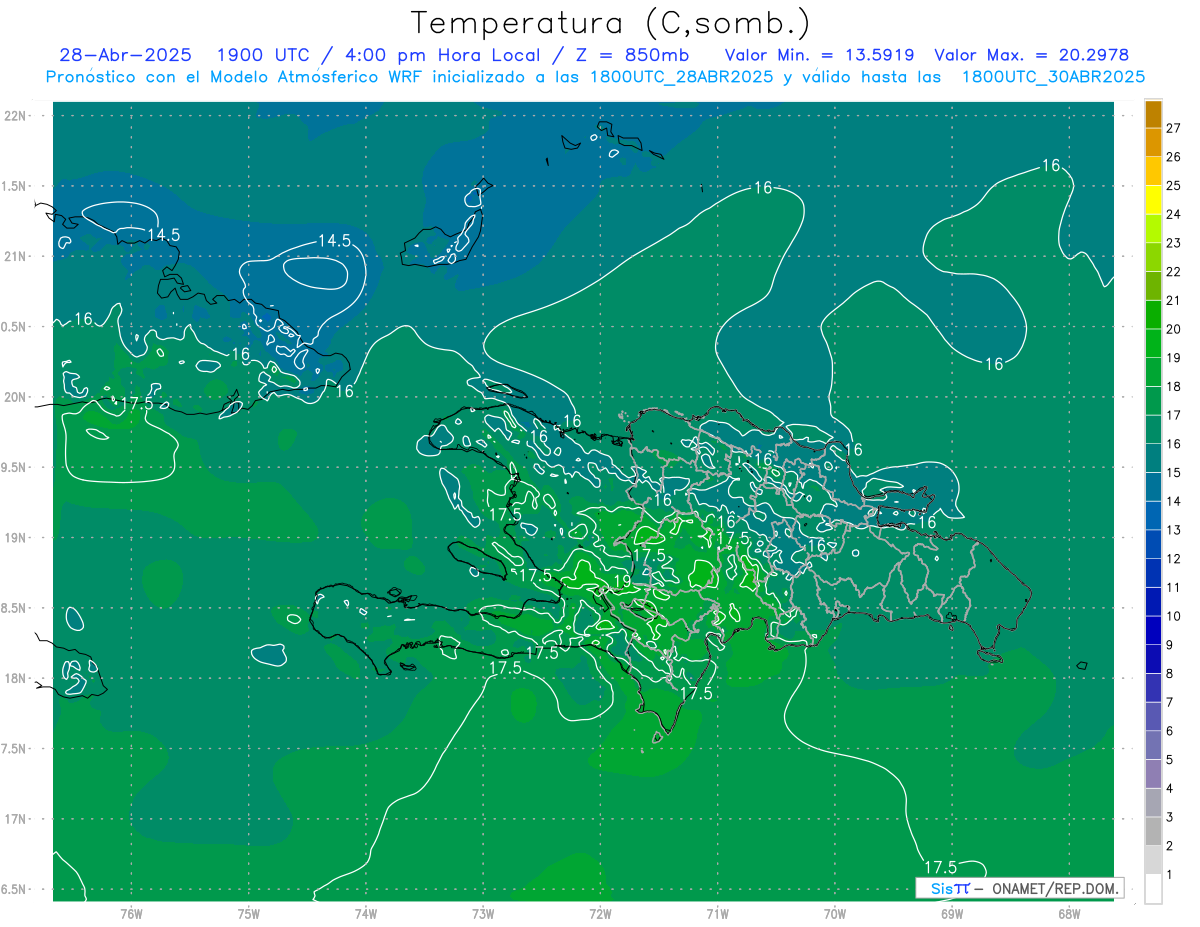Click the 'ONAMET/REP.DOM.' credit label
The image size is (1200, 927).
coord(1054,888)
